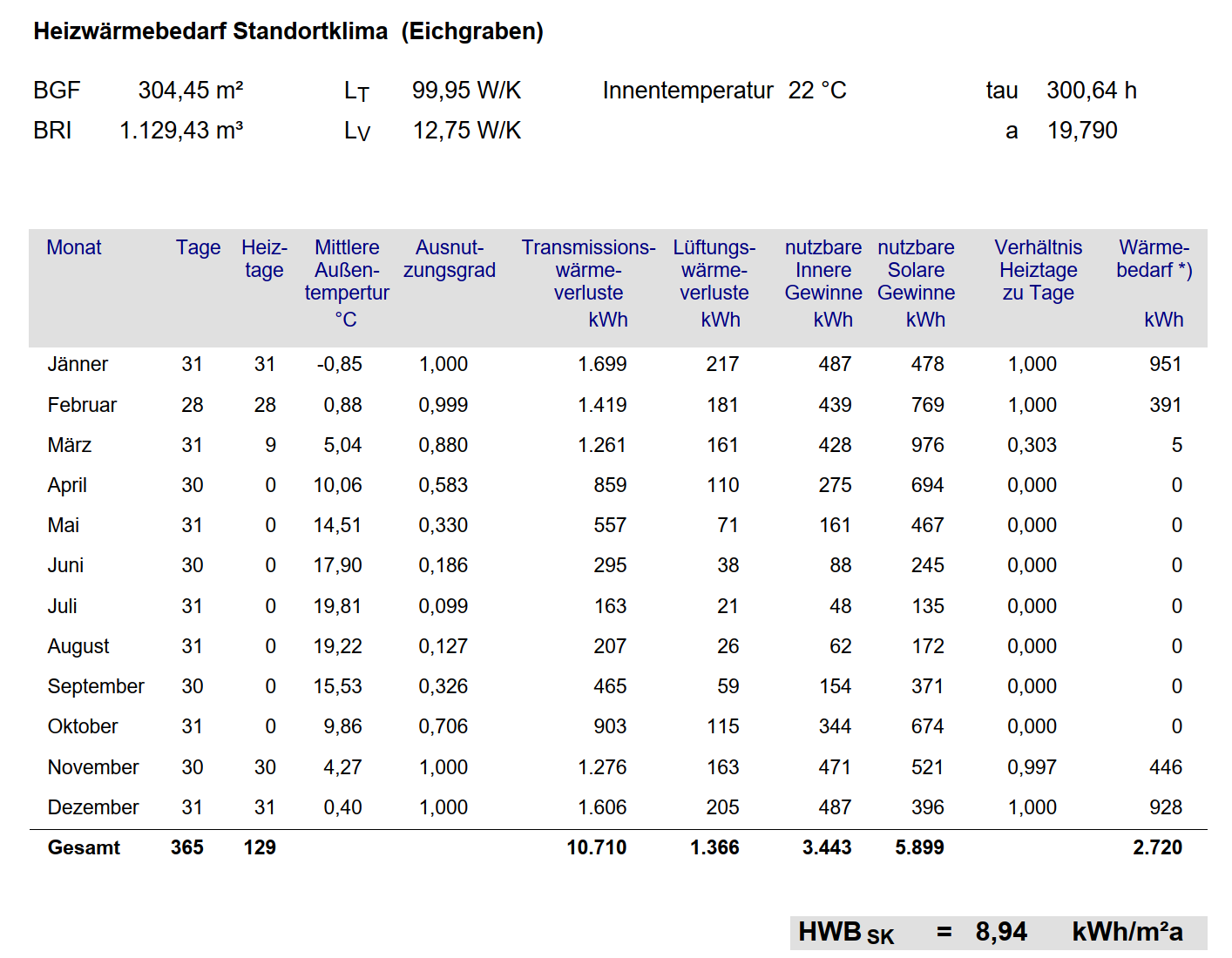Screen dimensions: 1232x958
Task: Select the September row label
Action: click(x=96, y=686)
